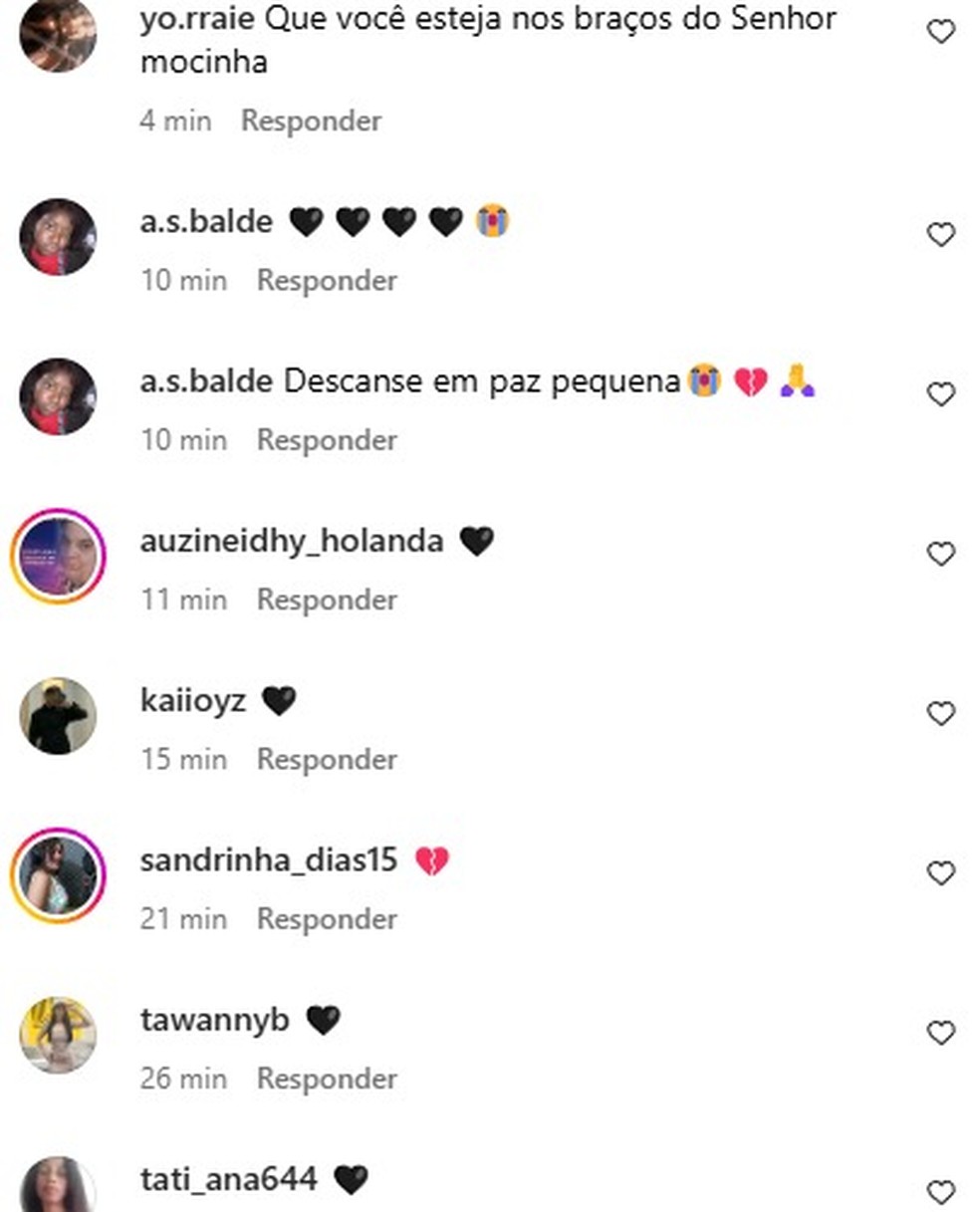Reply to tawannyb's comment
Screen dimensions: 980x1212
pyautogui.click(x=327, y=1079)
